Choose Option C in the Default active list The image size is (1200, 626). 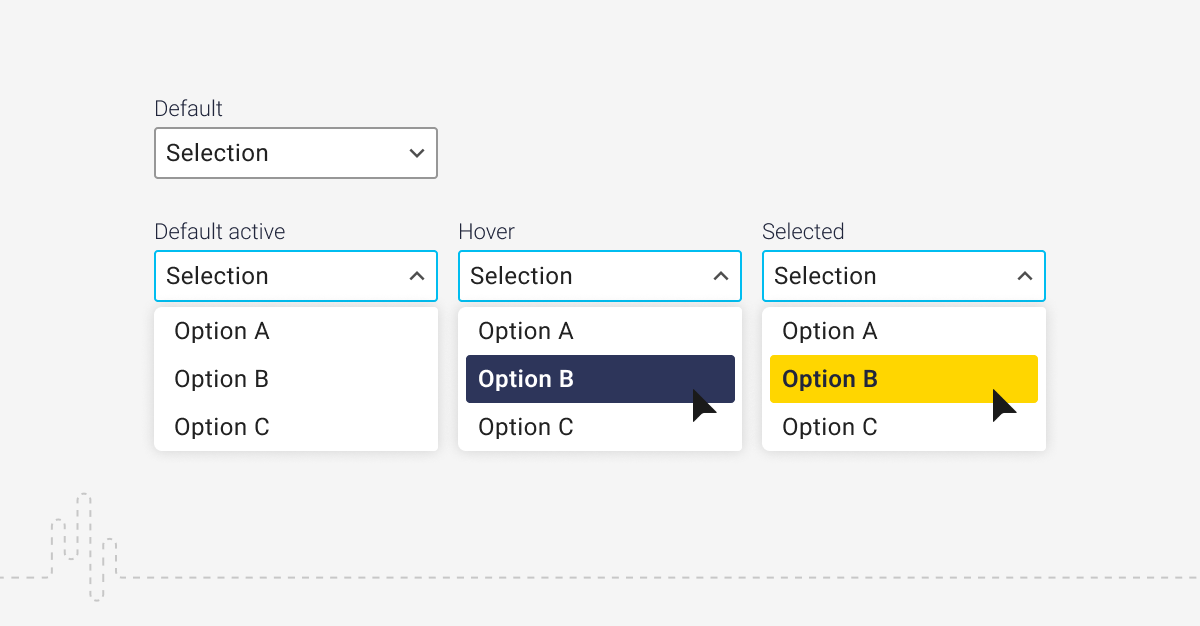point(222,427)
